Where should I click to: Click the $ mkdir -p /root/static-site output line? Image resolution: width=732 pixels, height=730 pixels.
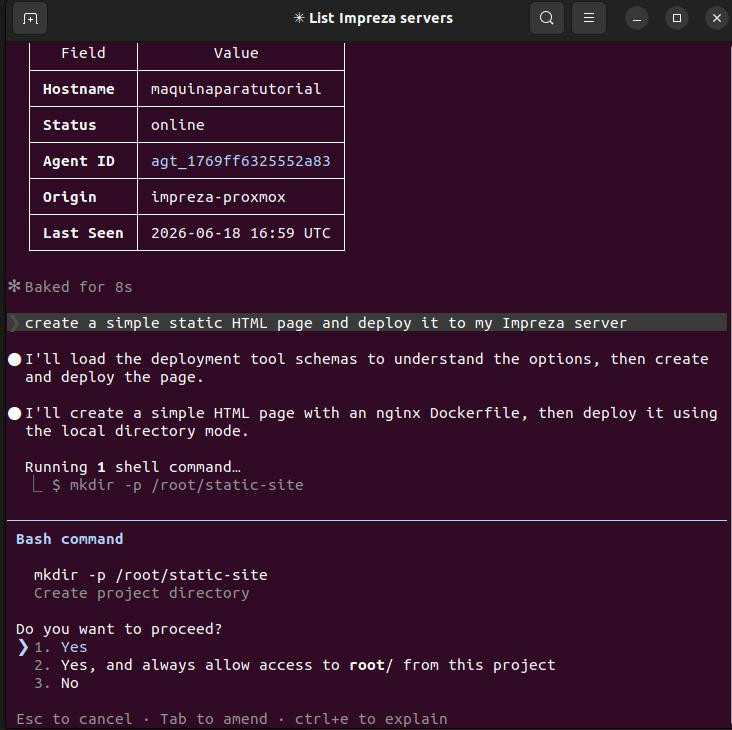[177, 485]
